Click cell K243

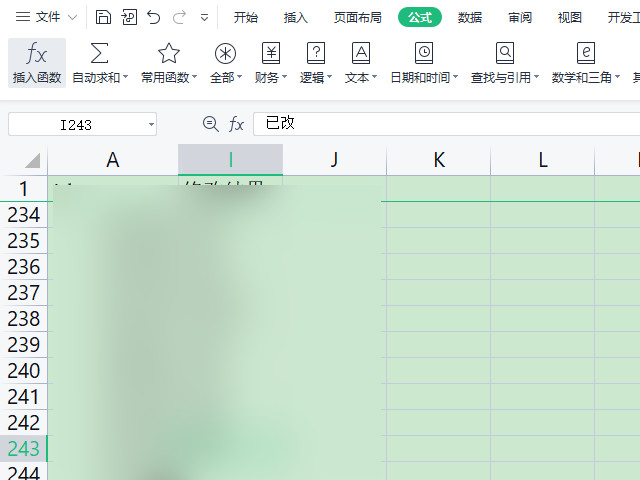click(438, 449)
